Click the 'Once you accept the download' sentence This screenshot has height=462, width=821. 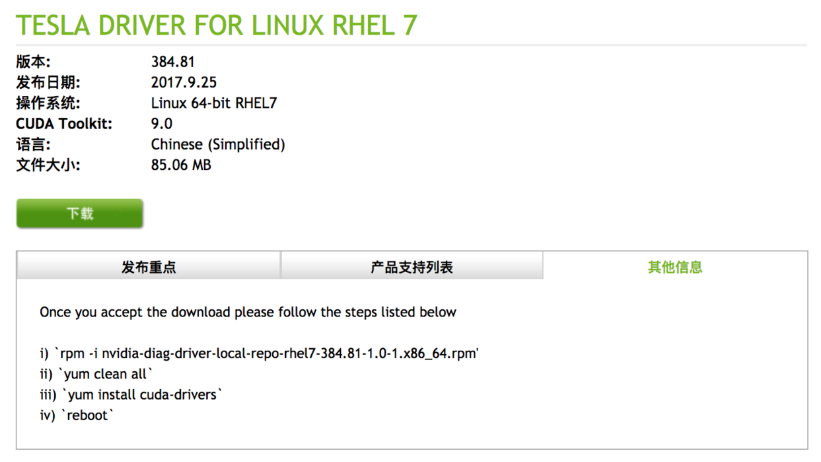pyautogui.click(x=248, y=312)
